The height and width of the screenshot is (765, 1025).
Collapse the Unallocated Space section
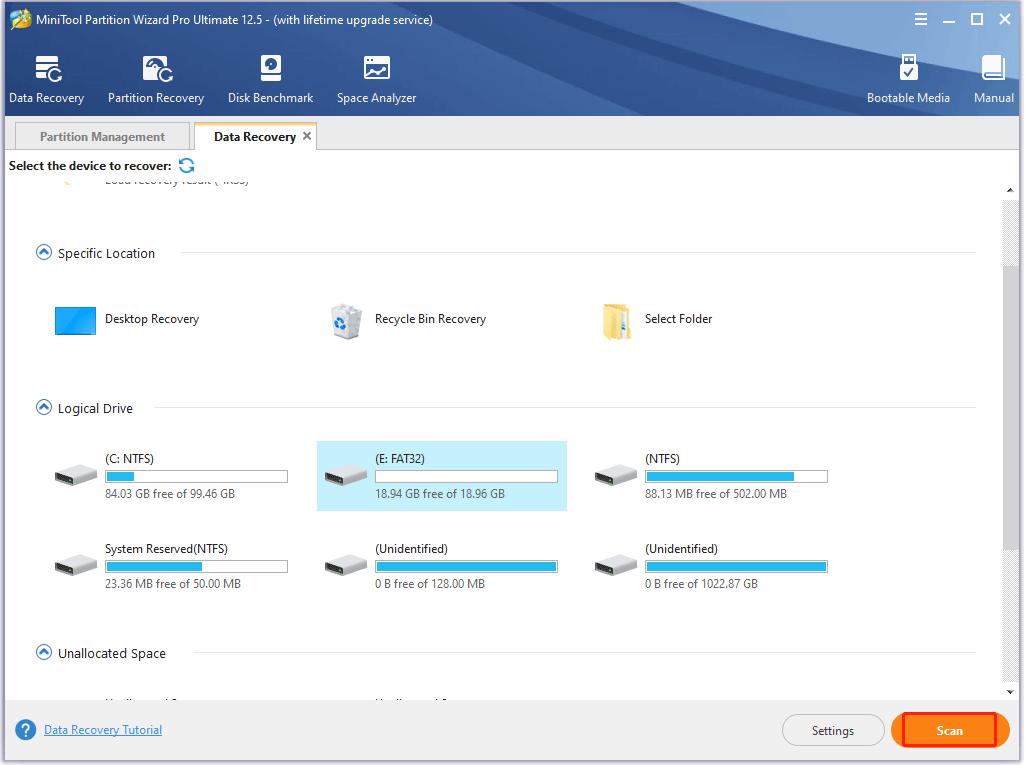tap(43, 653)
